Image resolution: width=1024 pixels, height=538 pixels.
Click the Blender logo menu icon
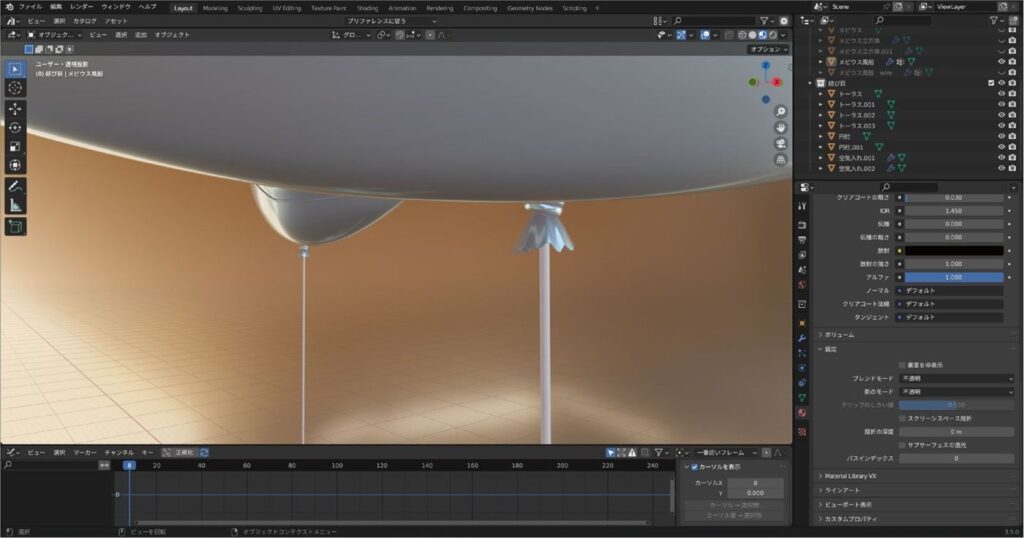(9, 7)
